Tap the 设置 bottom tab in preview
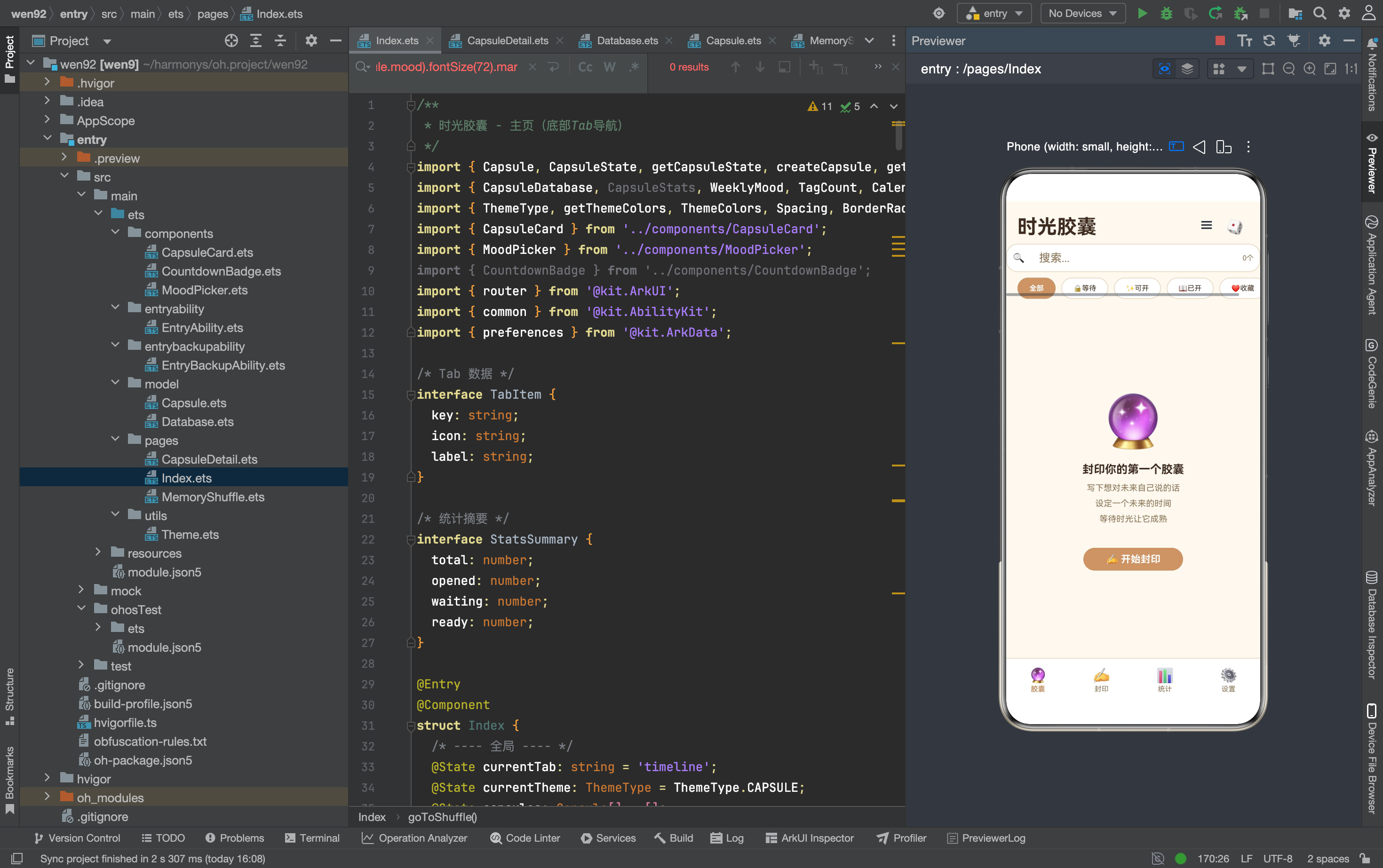This screenshot has width=1383, height=868. pos(1228,680)
